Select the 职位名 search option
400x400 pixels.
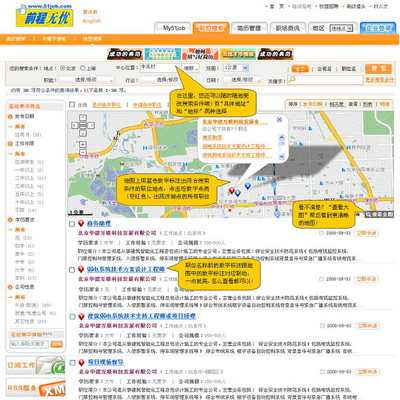point(349,69)
